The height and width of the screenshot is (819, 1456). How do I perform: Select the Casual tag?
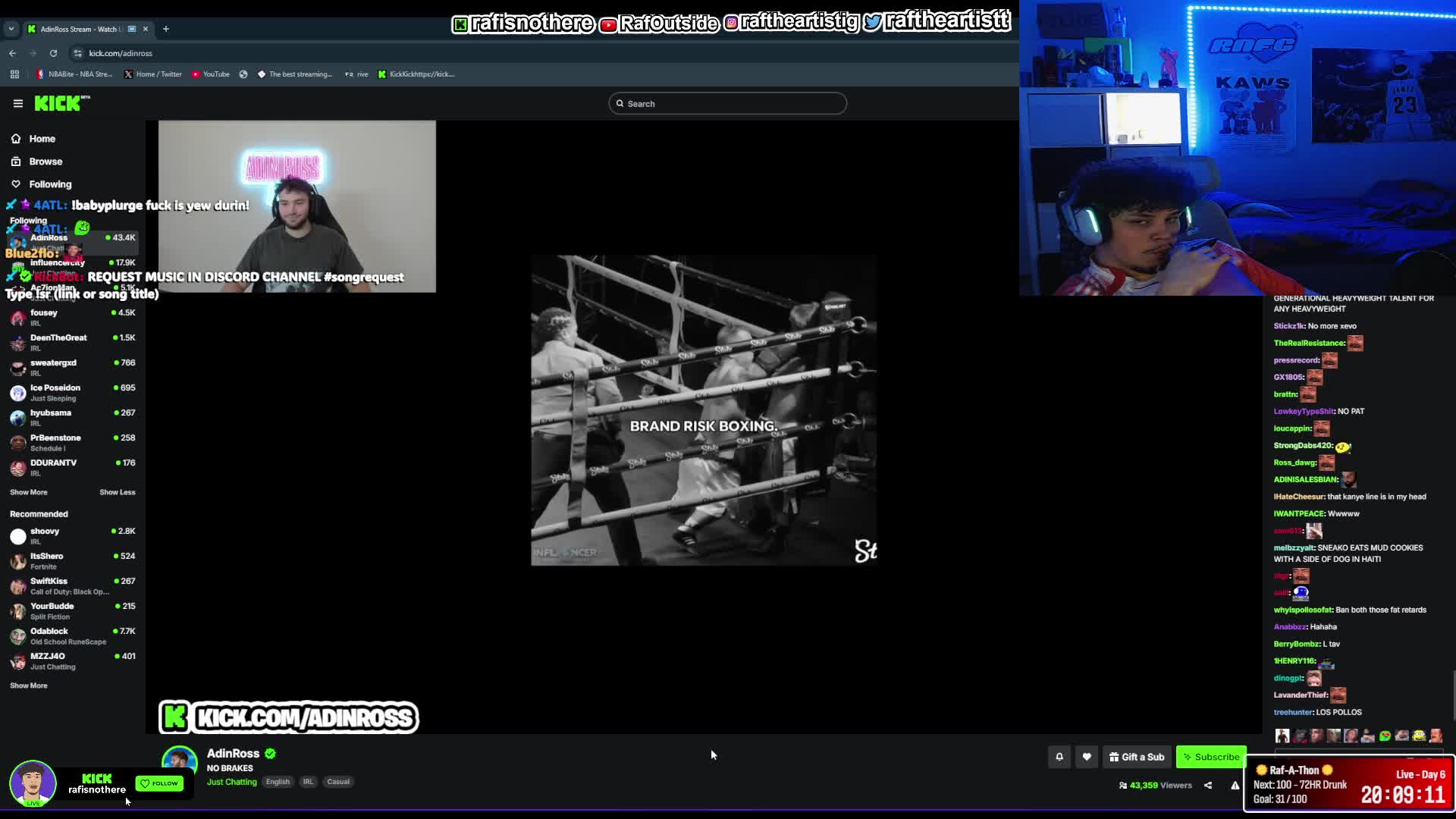click(338, 782)
